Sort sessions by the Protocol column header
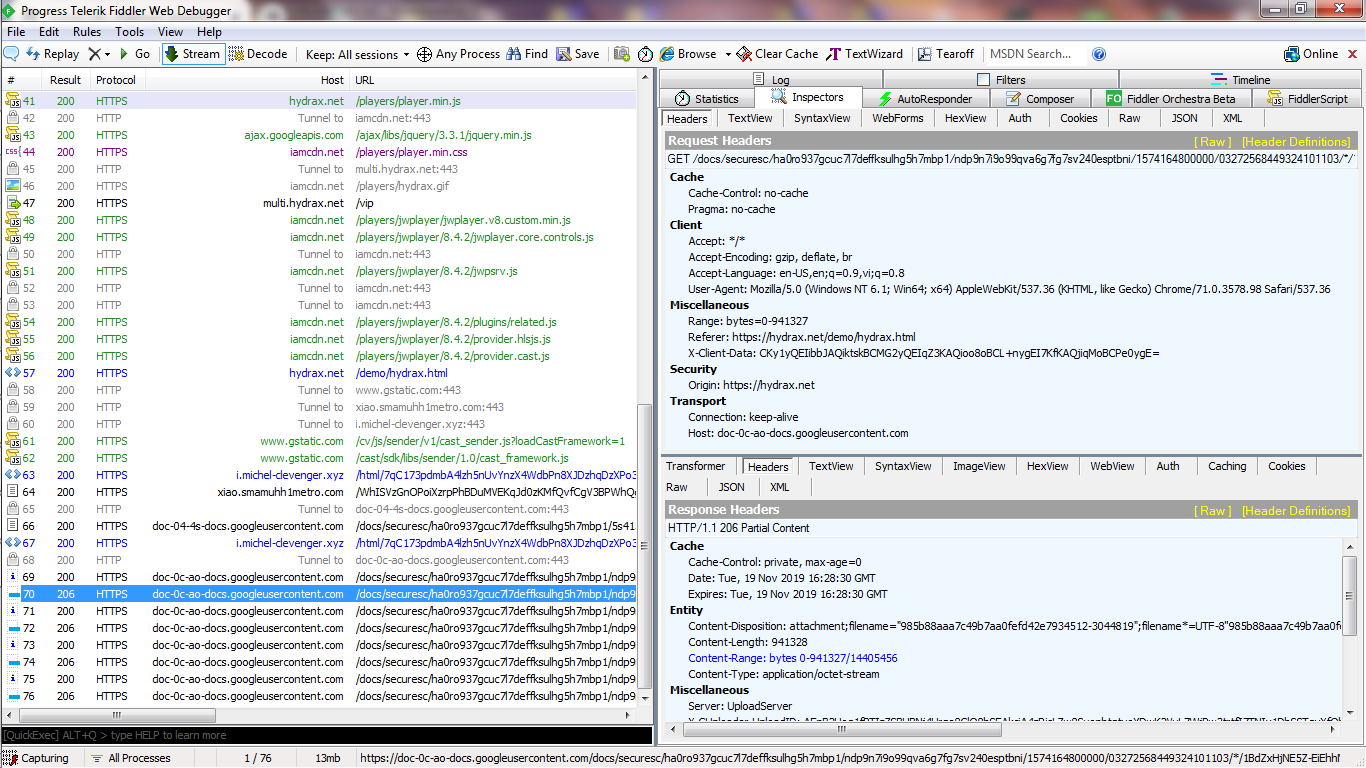 (x=116, y=80)
